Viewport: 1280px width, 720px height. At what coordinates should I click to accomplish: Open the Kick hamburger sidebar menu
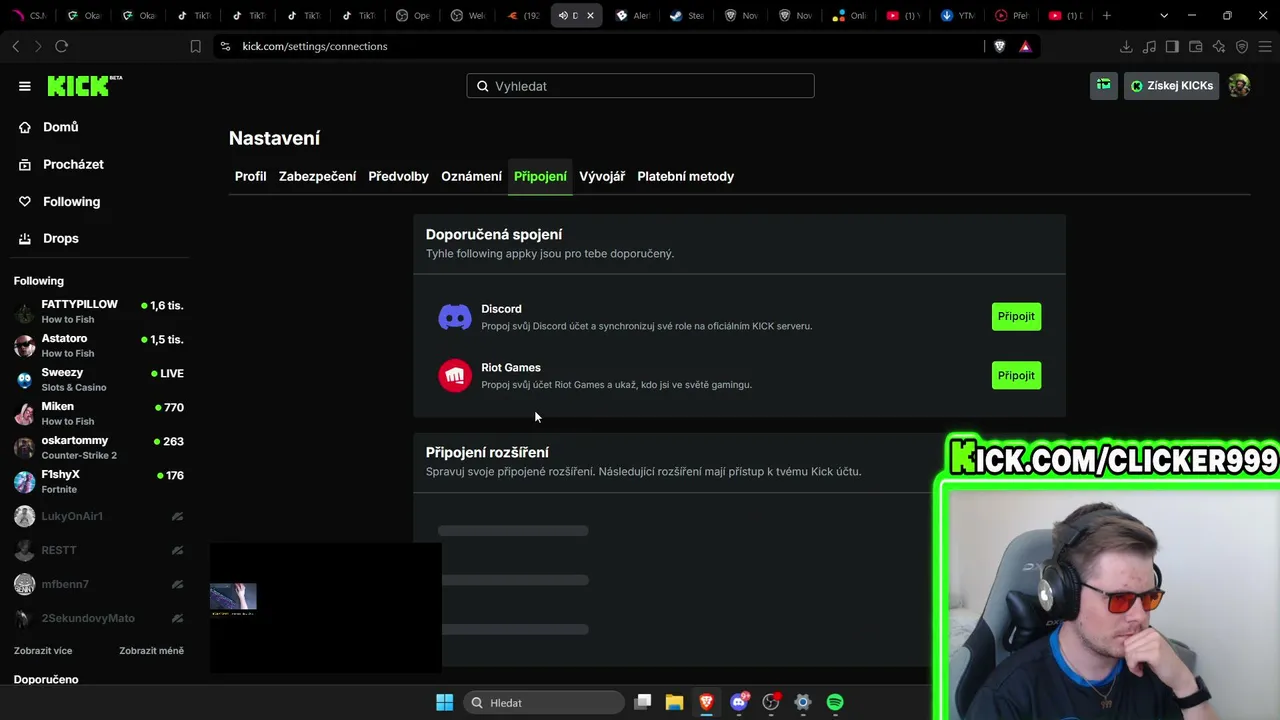(25, 86)
